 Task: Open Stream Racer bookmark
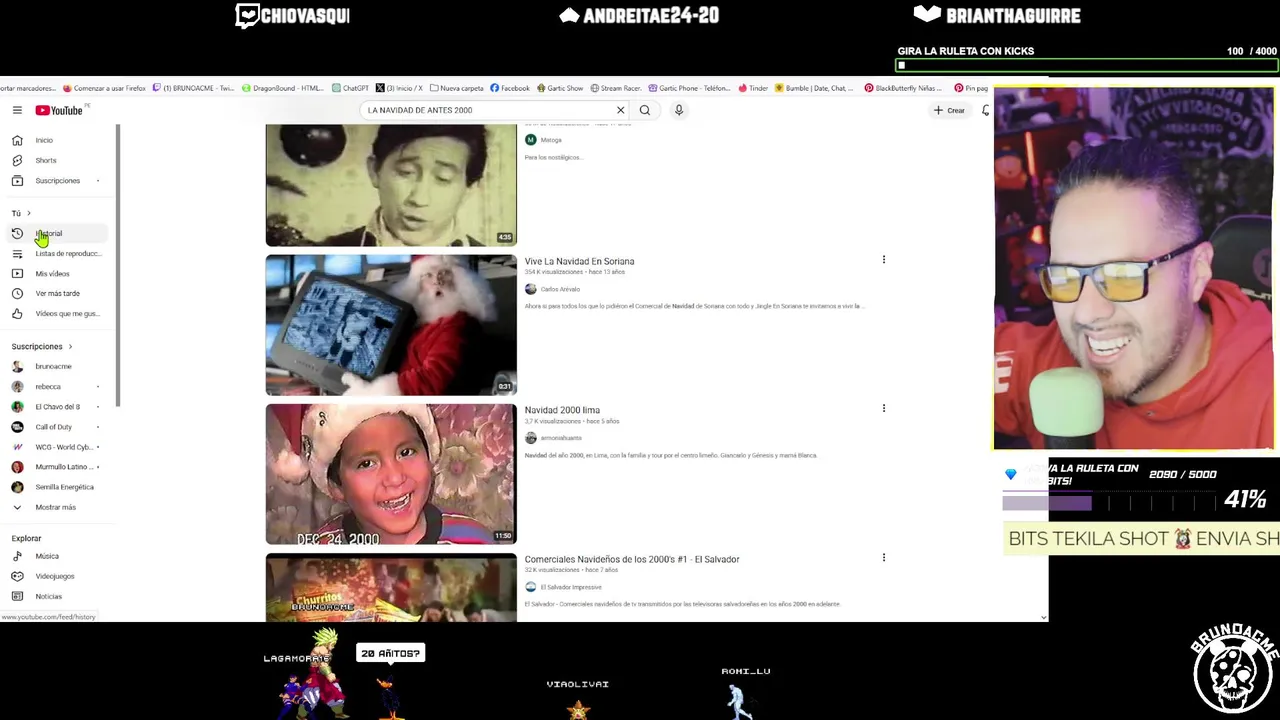tap(616, 88)
